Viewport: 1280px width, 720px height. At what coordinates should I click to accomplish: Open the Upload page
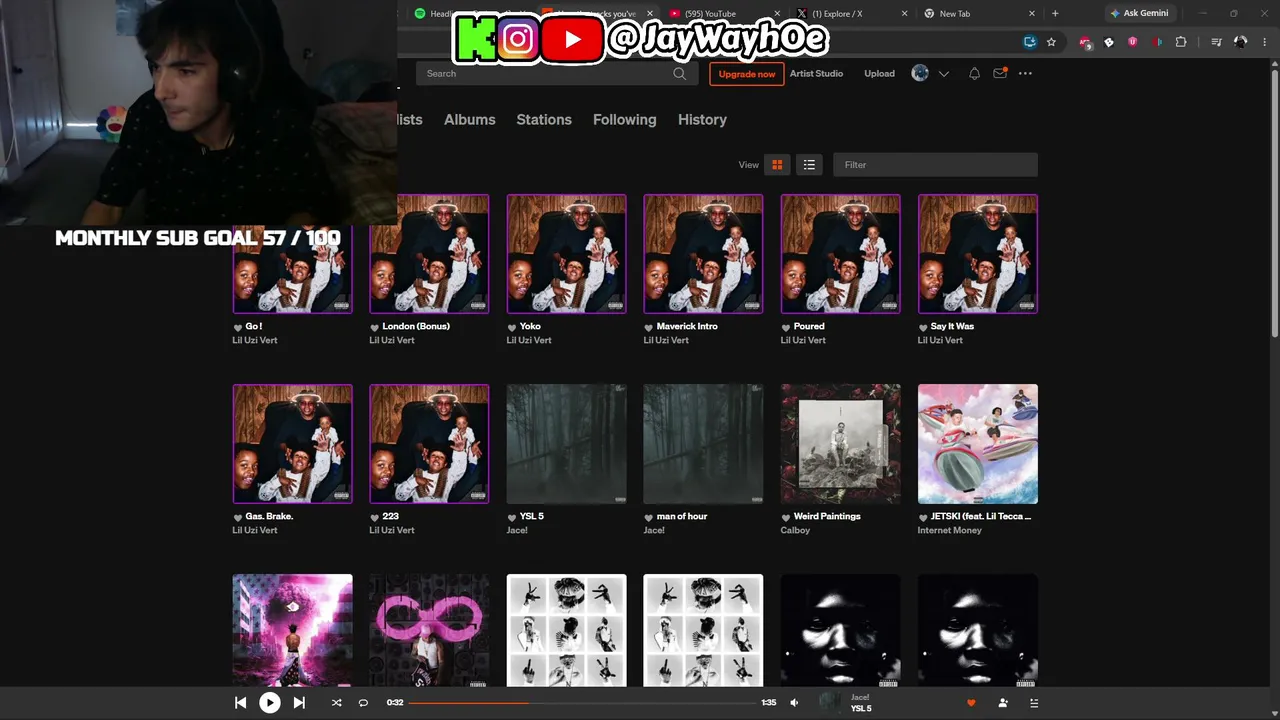[x=879, y=73]
